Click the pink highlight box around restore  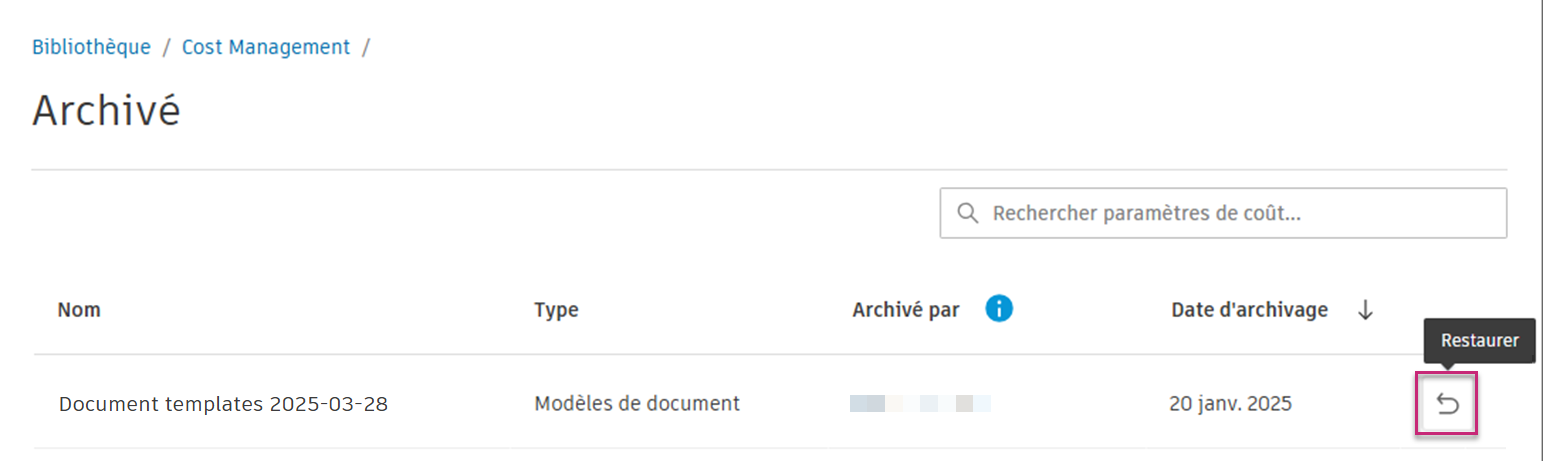point(1447,404)
